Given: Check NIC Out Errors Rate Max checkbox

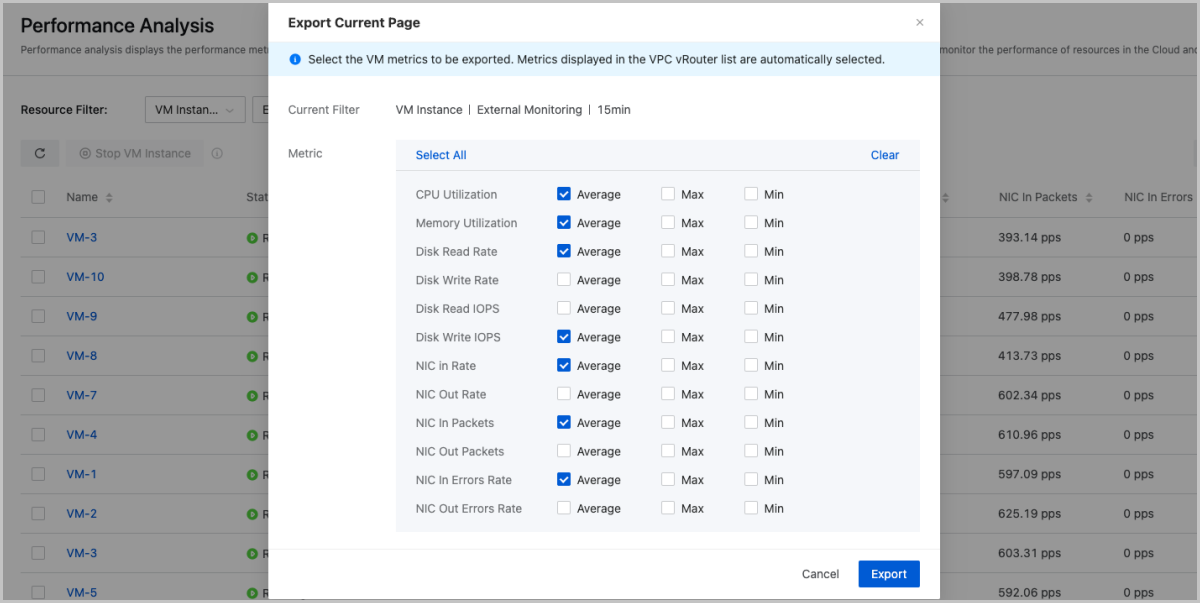Looking at the screenshot, I should pyautogui.click(x=668, y=508).
